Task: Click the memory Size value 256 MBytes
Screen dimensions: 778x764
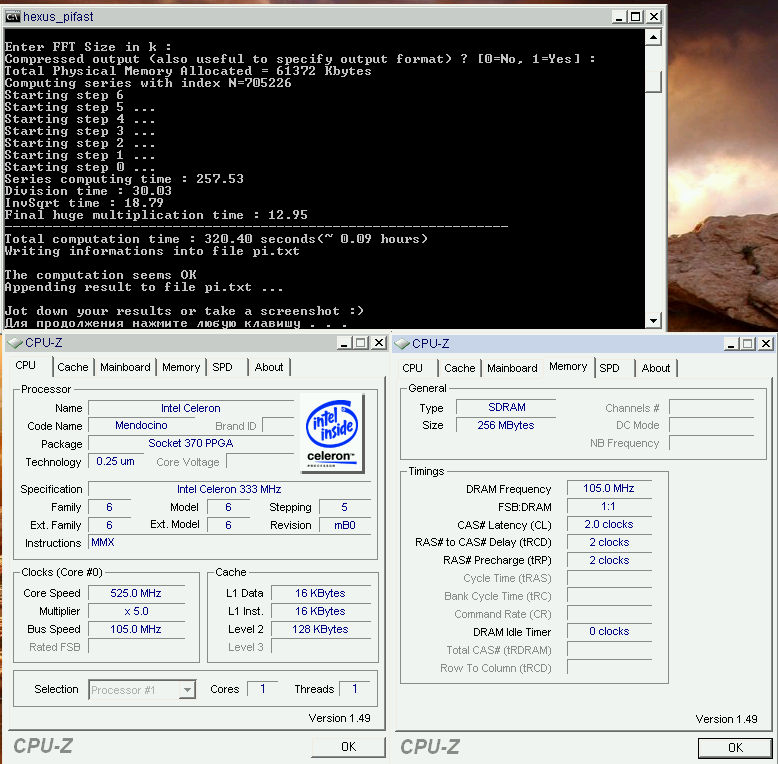Action: pos(506,425)
